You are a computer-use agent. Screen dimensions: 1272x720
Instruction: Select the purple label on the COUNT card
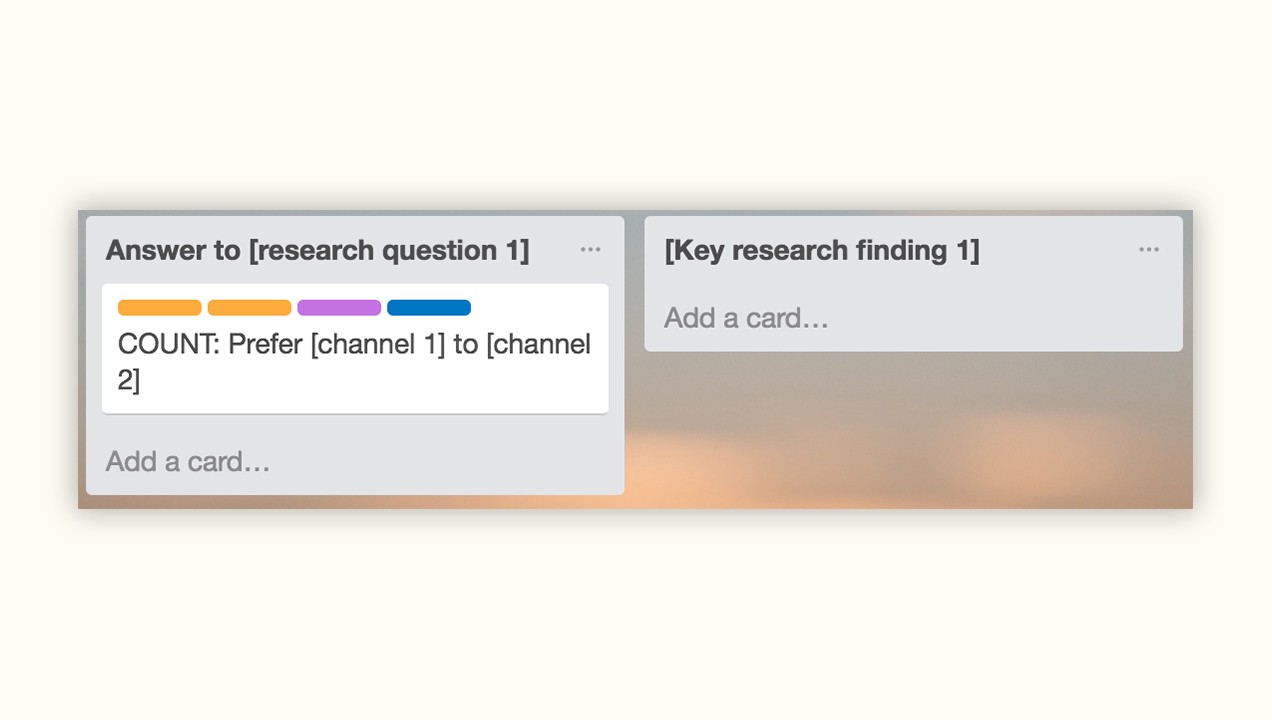(x=339, y=308)
